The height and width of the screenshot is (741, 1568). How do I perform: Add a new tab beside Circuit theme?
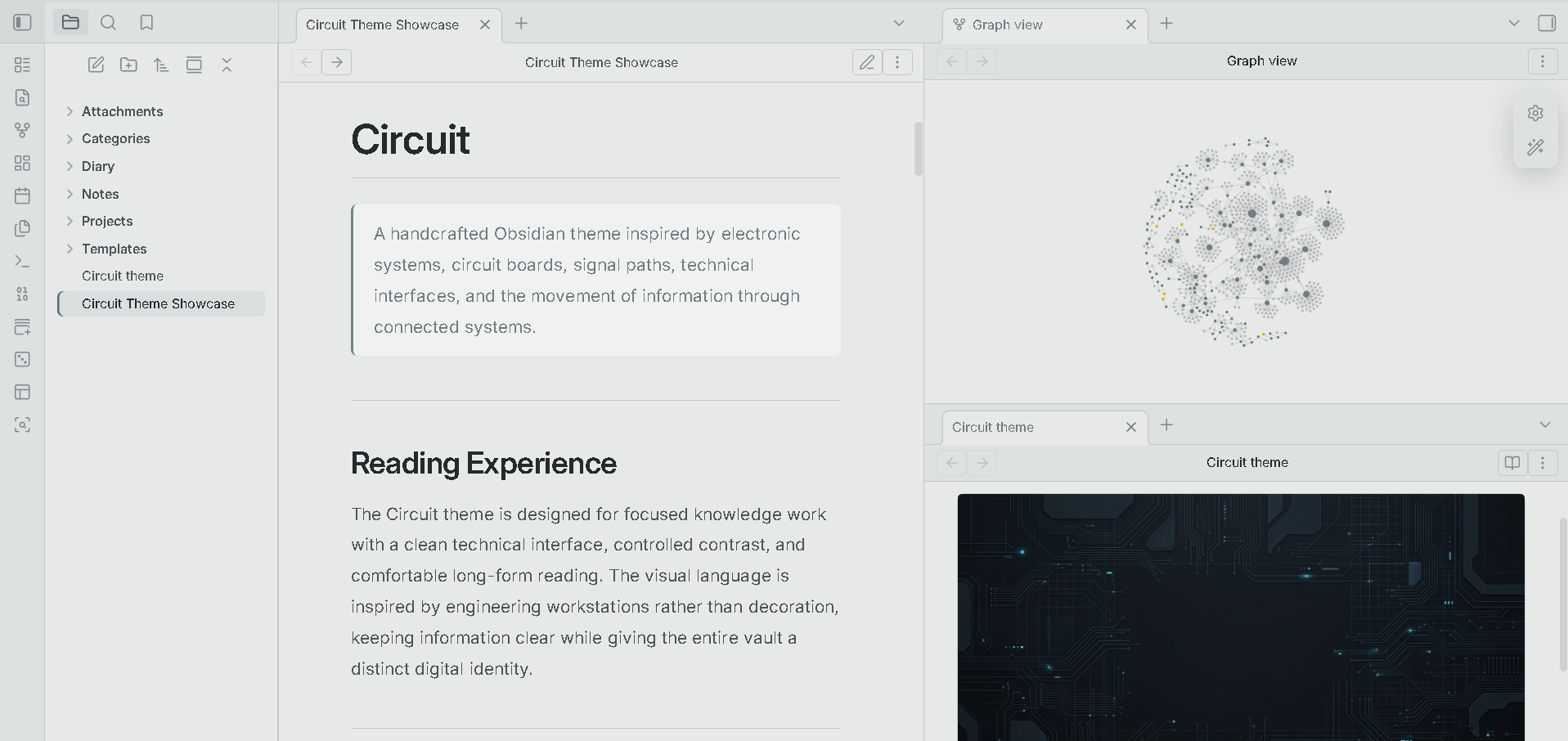[1166, 425]
